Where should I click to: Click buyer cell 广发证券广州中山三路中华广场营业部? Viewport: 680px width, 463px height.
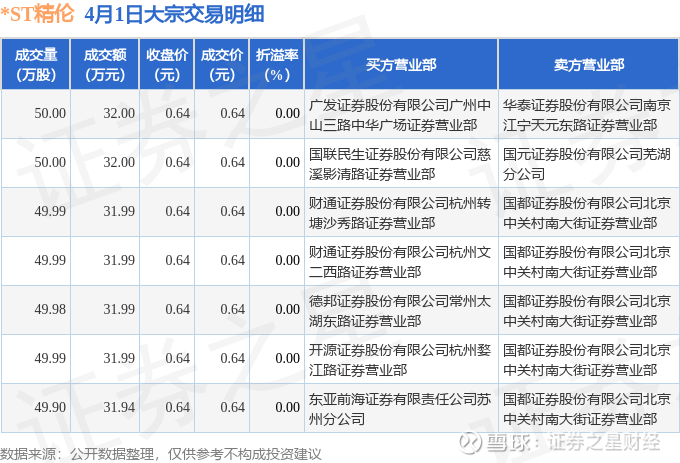[x=400, y=115]
